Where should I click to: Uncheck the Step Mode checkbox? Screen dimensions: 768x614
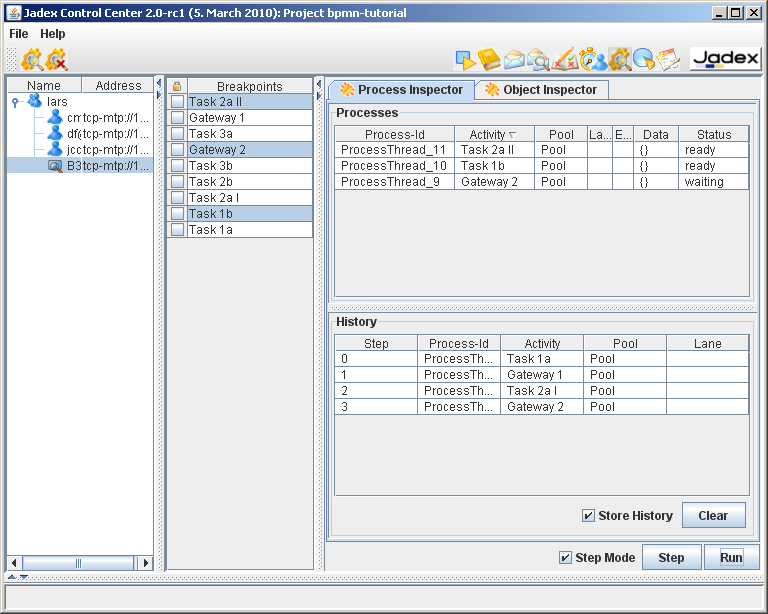click(x=566, y=558)
